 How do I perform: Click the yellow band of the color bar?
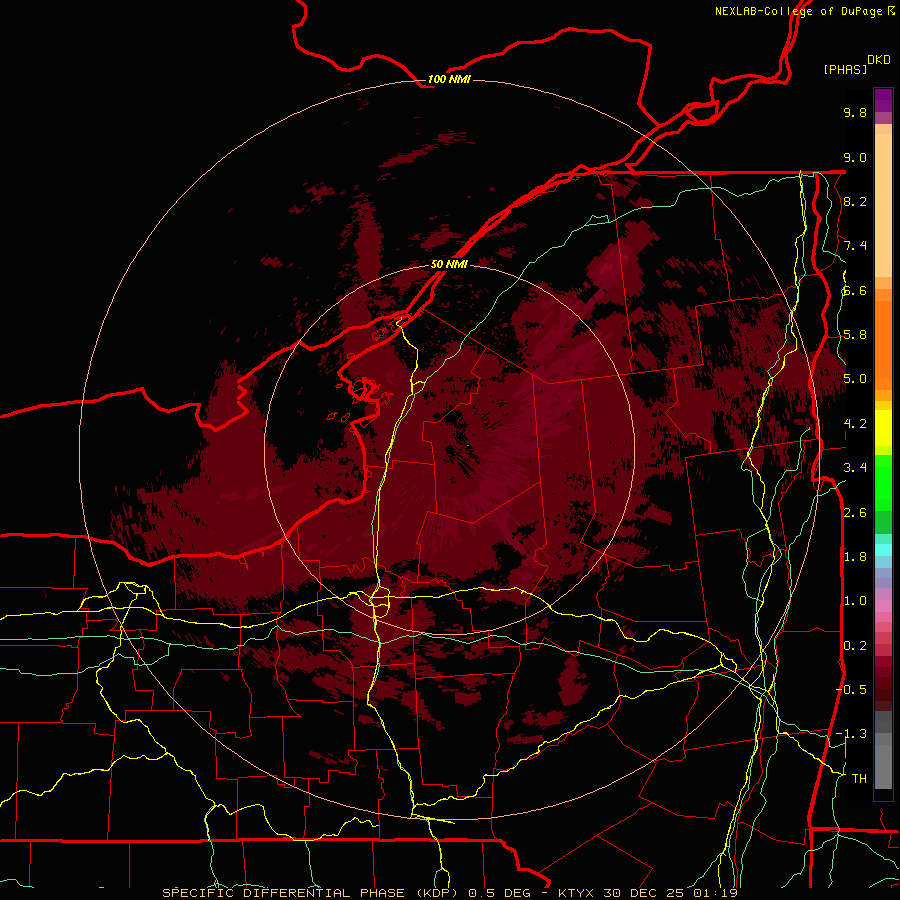click(883, 428)
